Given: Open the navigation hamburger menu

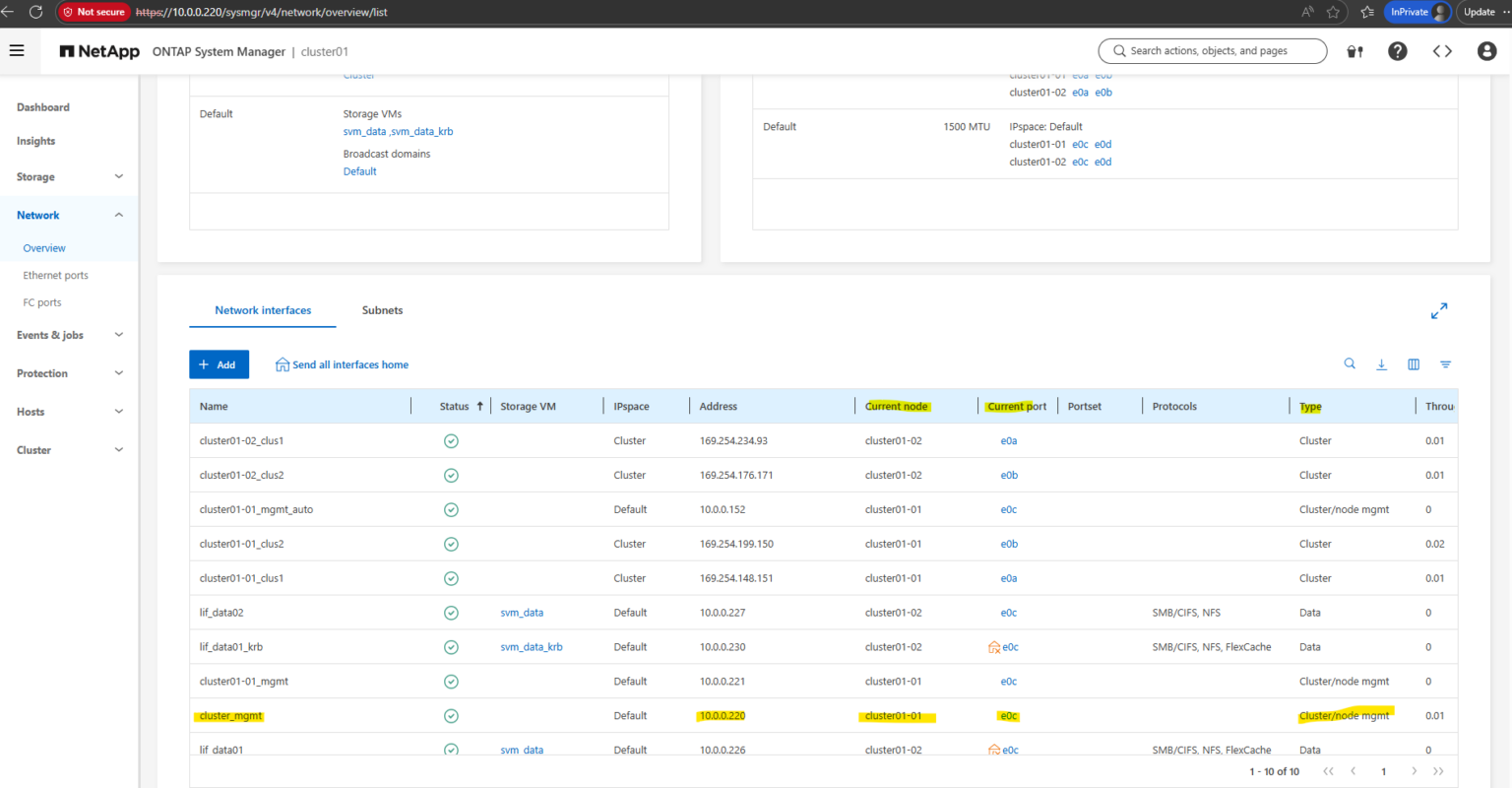Looking at the screenshot, I should click(x=17, y=50).
